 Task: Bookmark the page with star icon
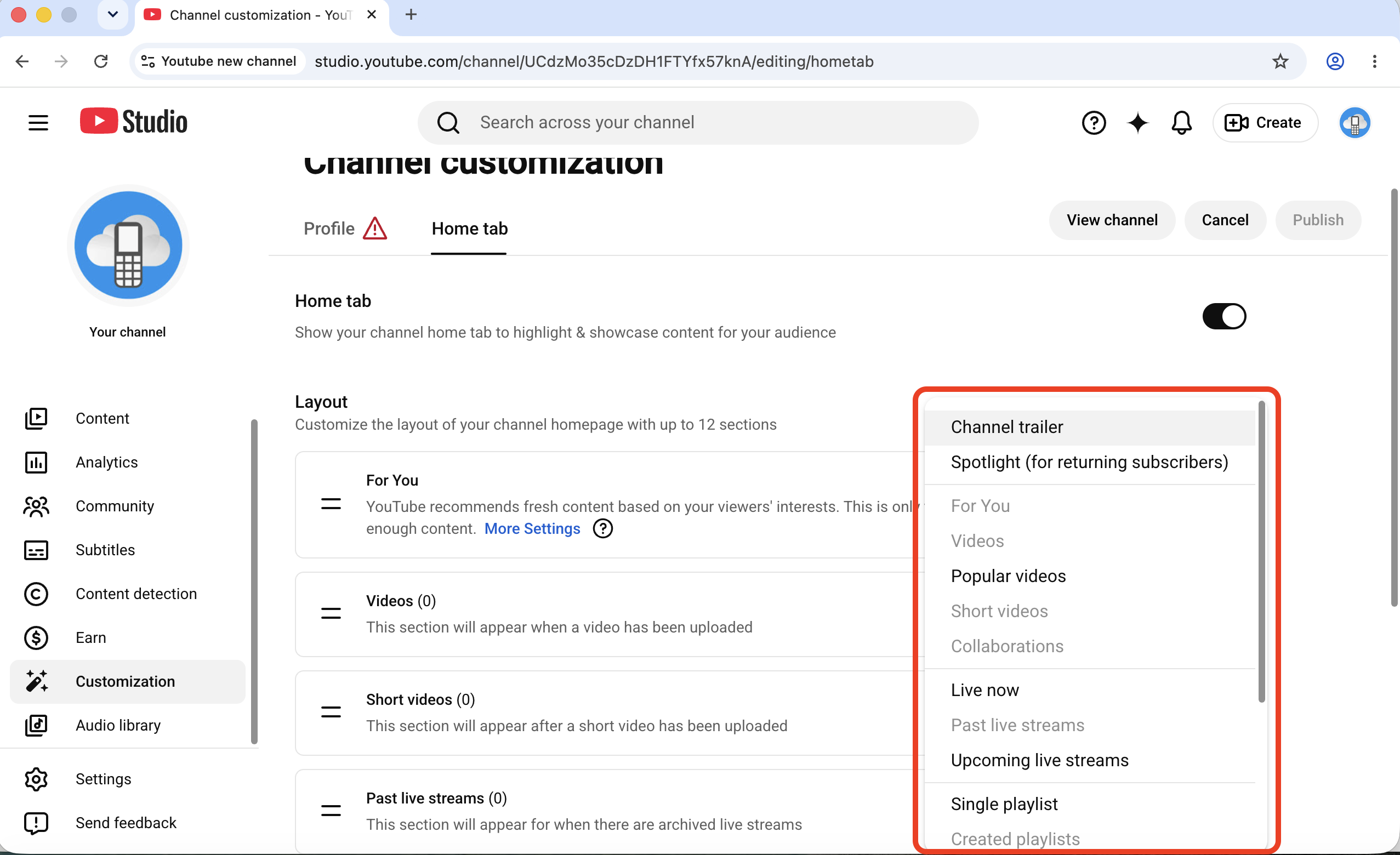[x=1280, y=61]
